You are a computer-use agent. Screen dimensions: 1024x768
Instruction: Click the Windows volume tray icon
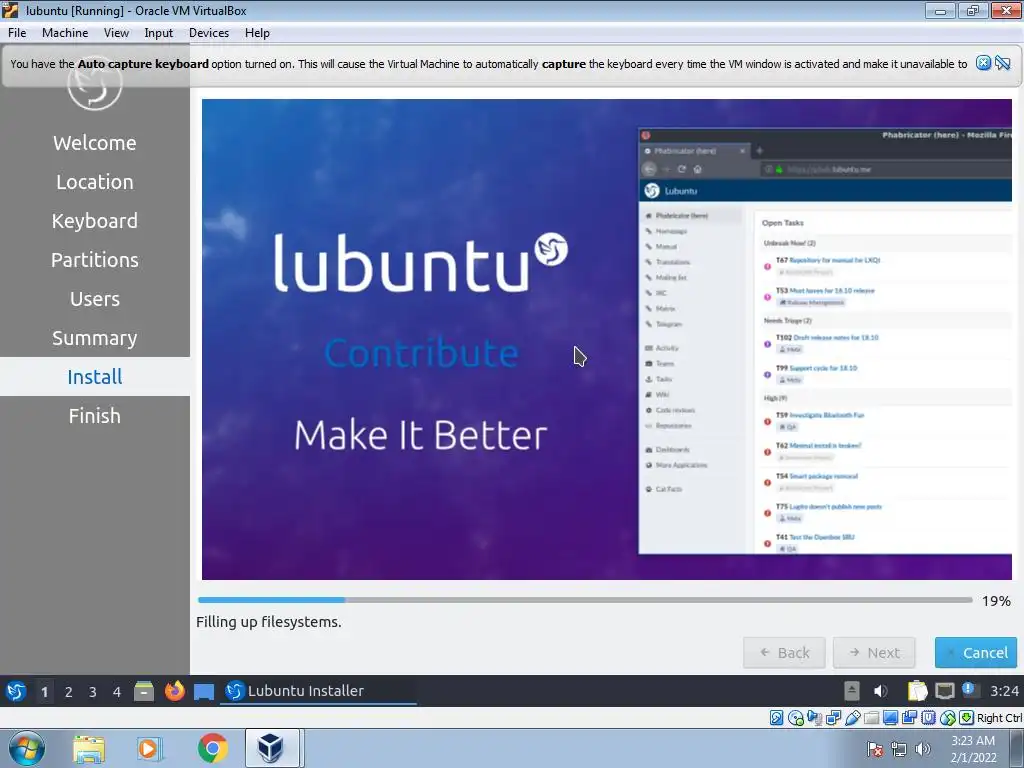tap(922, 749)
